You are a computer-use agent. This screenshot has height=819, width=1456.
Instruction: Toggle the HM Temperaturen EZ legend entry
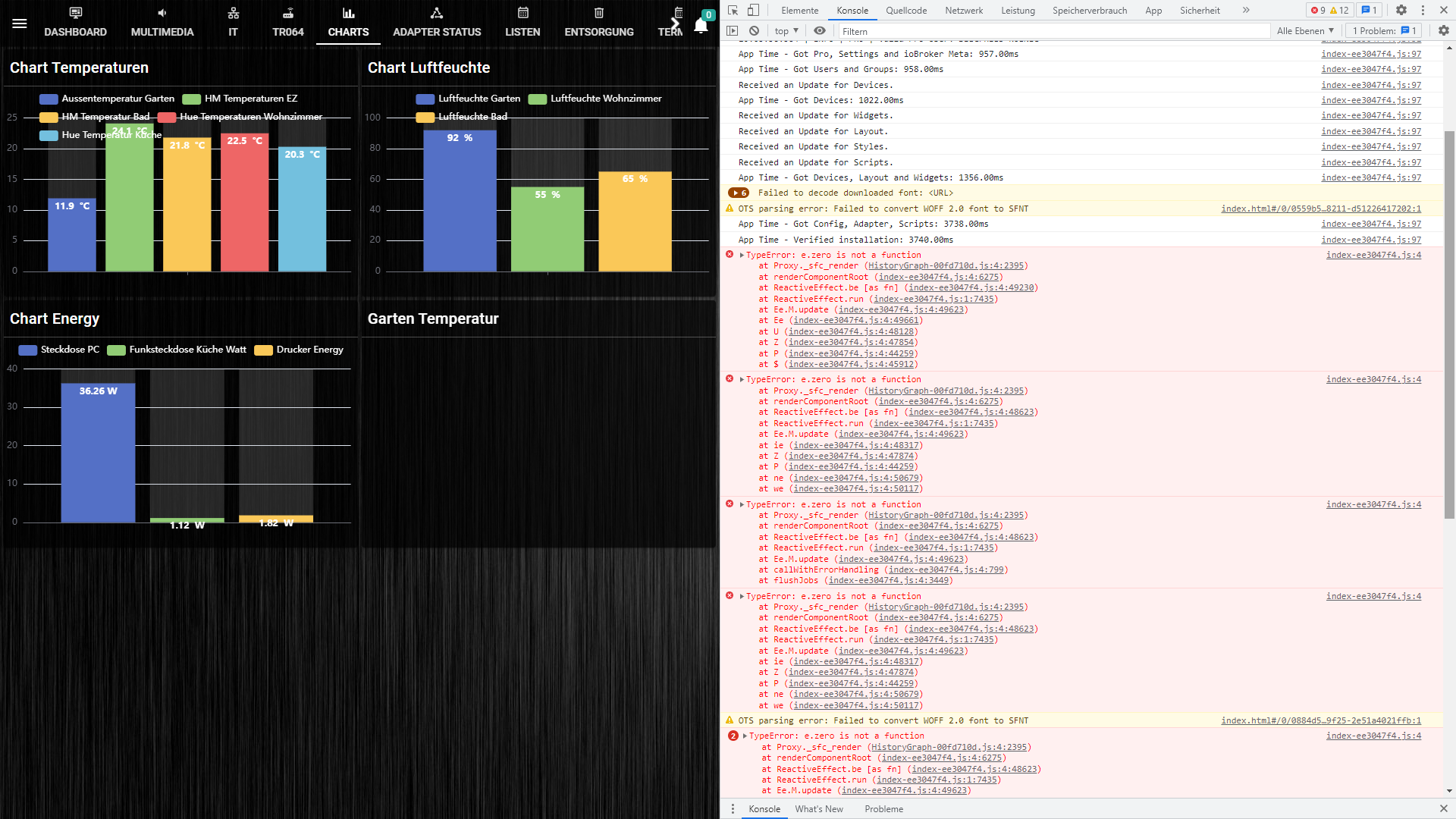(240, 99)
